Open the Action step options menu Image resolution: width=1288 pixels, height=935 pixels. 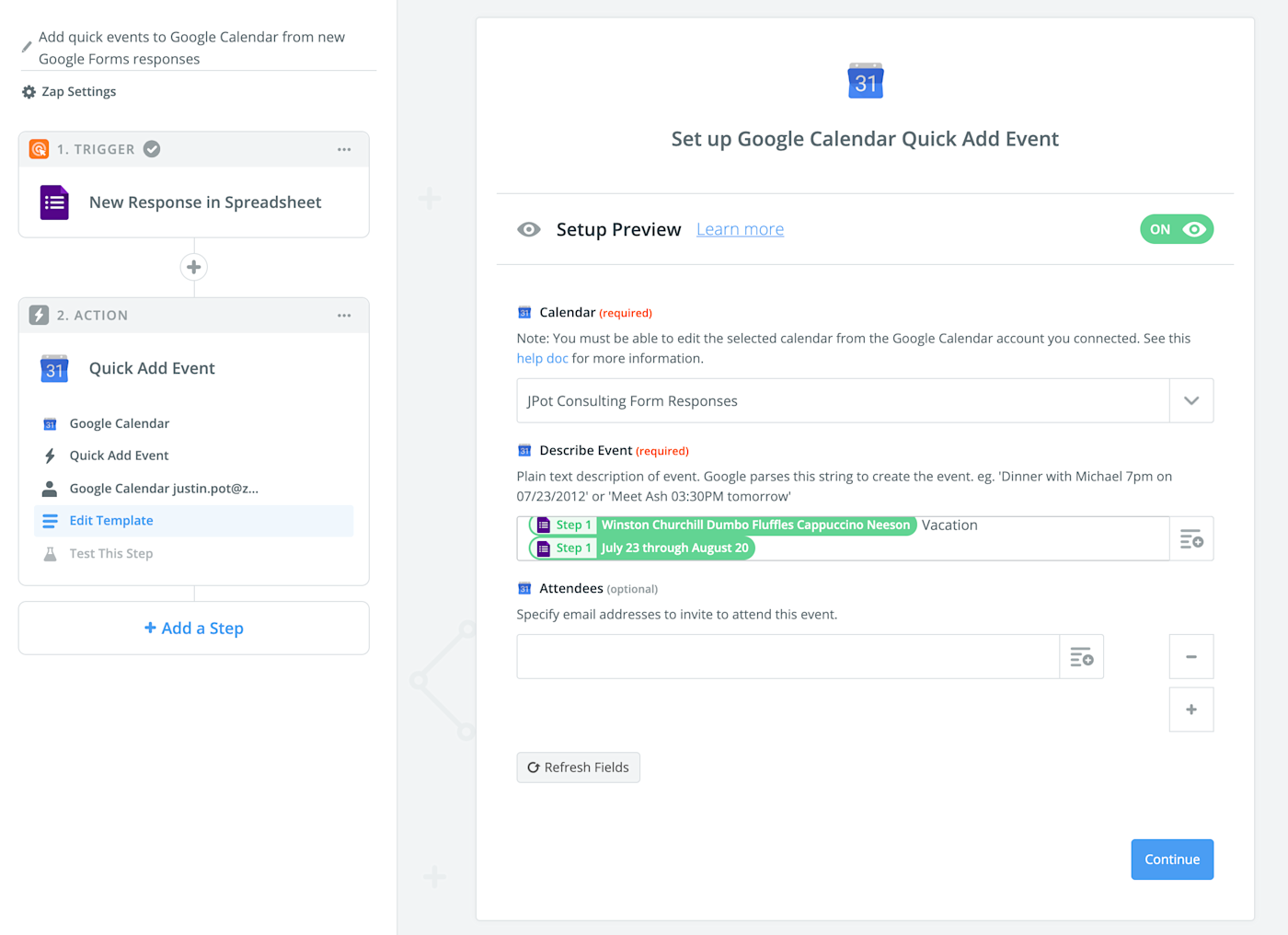click(x=344, y=315)
